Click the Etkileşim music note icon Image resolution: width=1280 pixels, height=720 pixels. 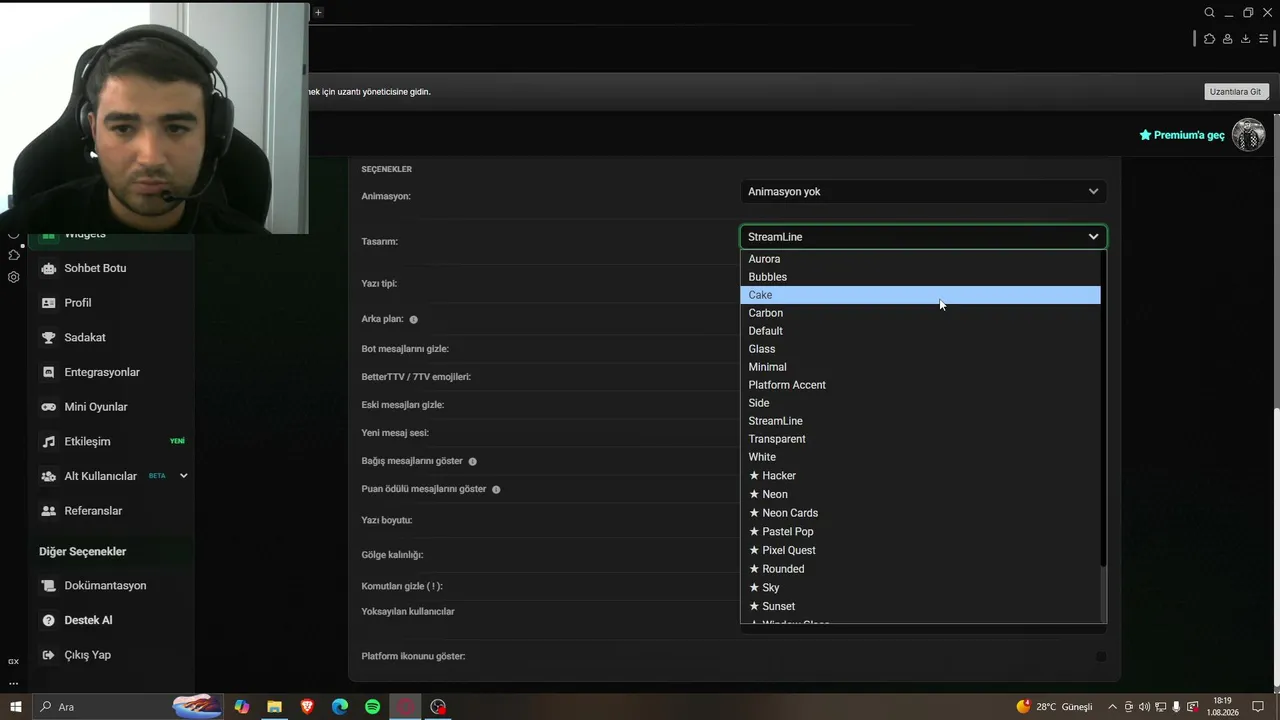(x=48, y=441)
